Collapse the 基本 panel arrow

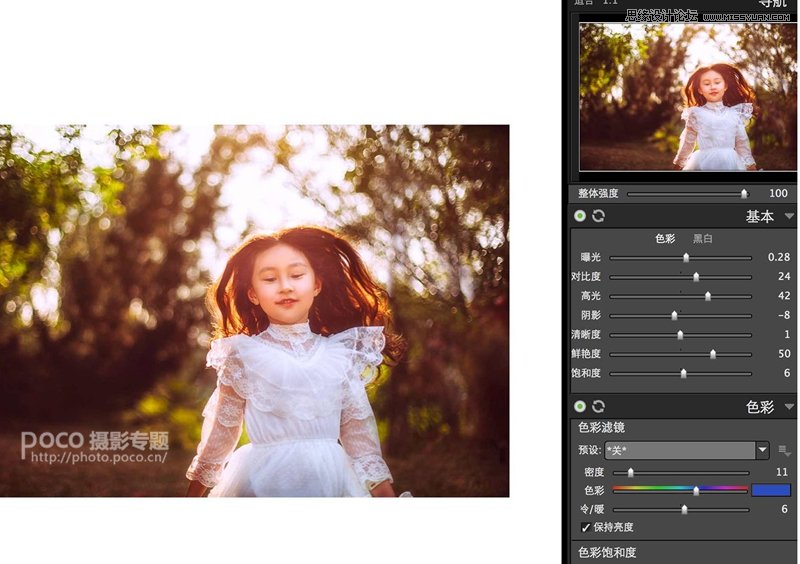(x=789, y=216)
